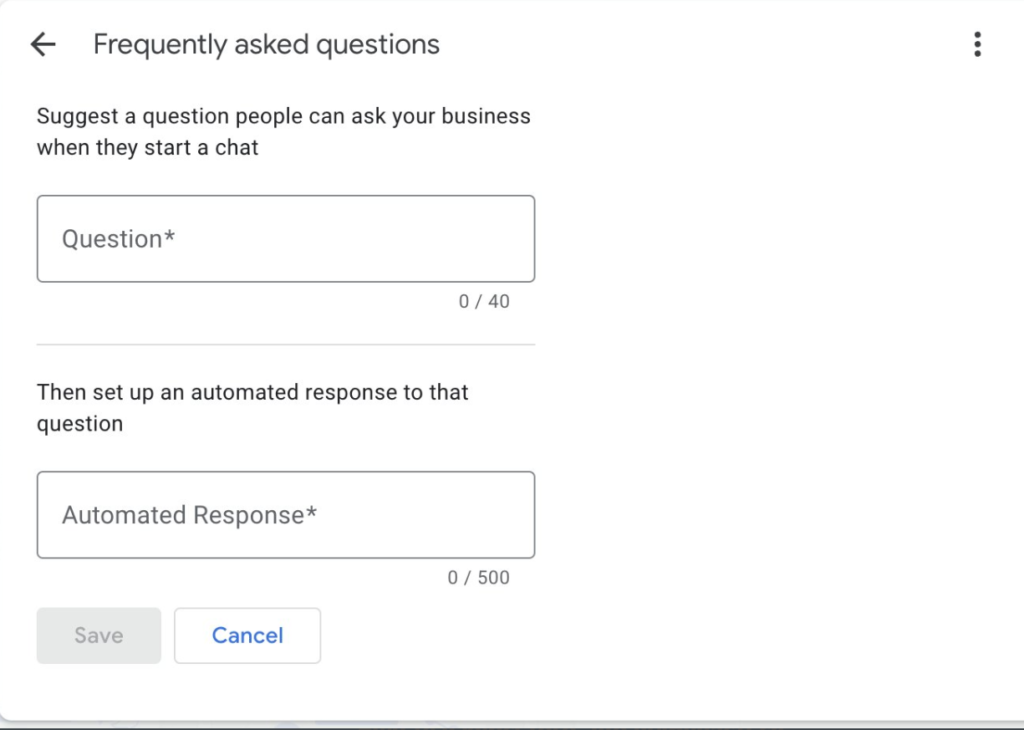Focus the Question input field
The width and height of the screenshot is (1024, 730).
(x=285, y=239)
